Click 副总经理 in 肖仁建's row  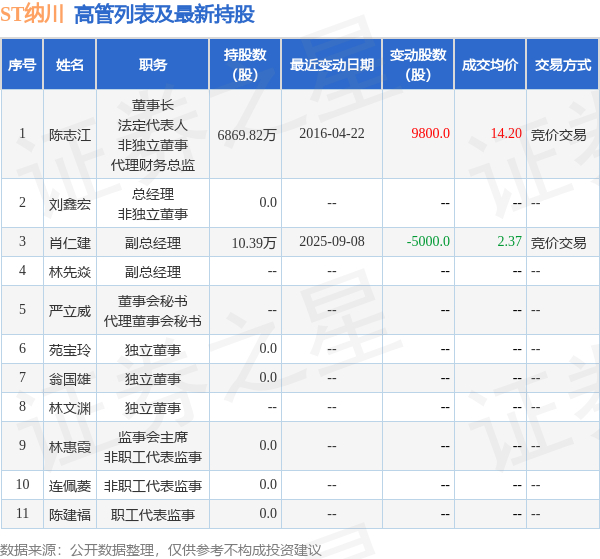point(153,243)
